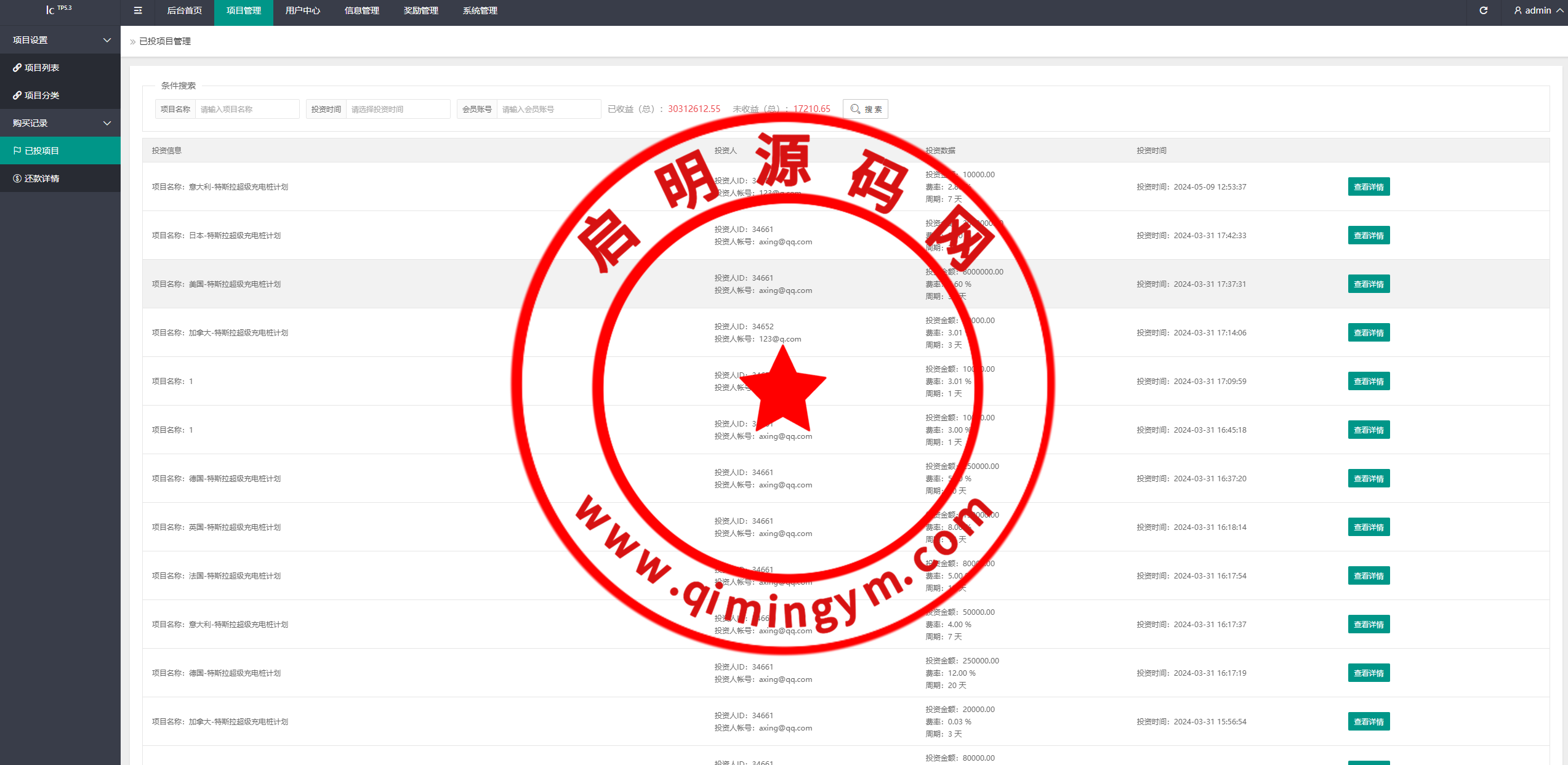Collapse the 项目设置 sidebar group

(x=107, y=40)
